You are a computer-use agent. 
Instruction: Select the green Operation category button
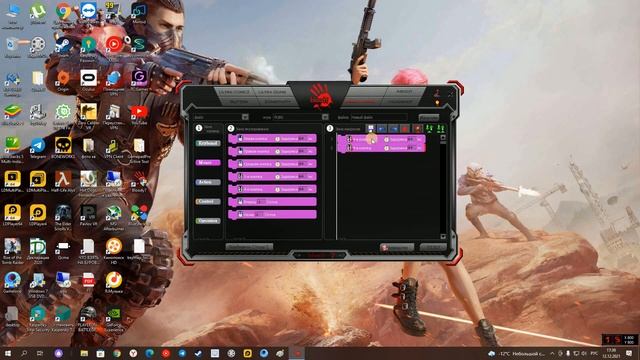(x=208, y=221)
